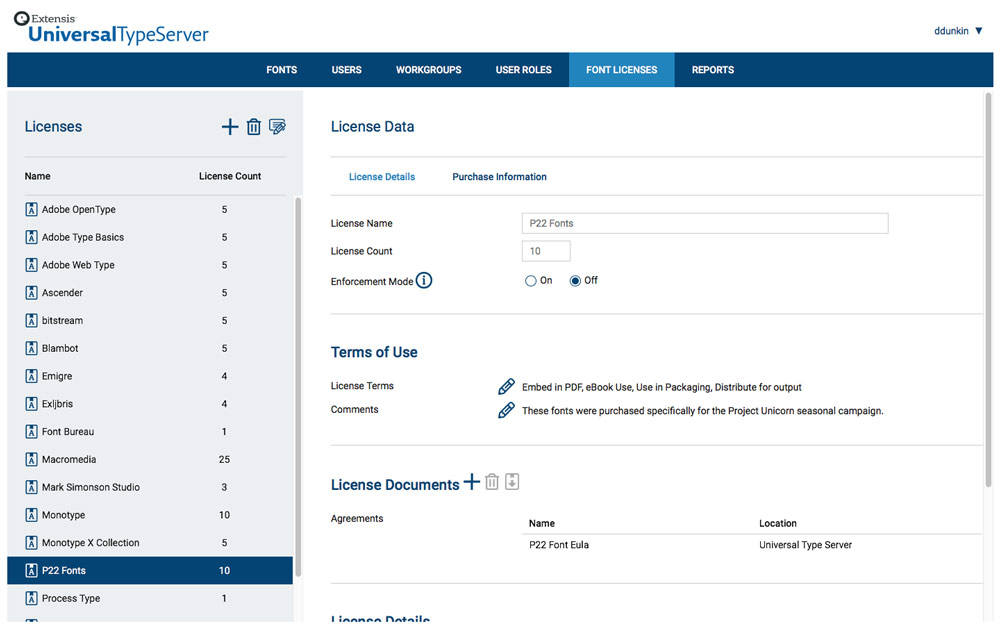Click the bitstream license icon
The height and width of the screenshot is (625, 1000).
(31, 320)
